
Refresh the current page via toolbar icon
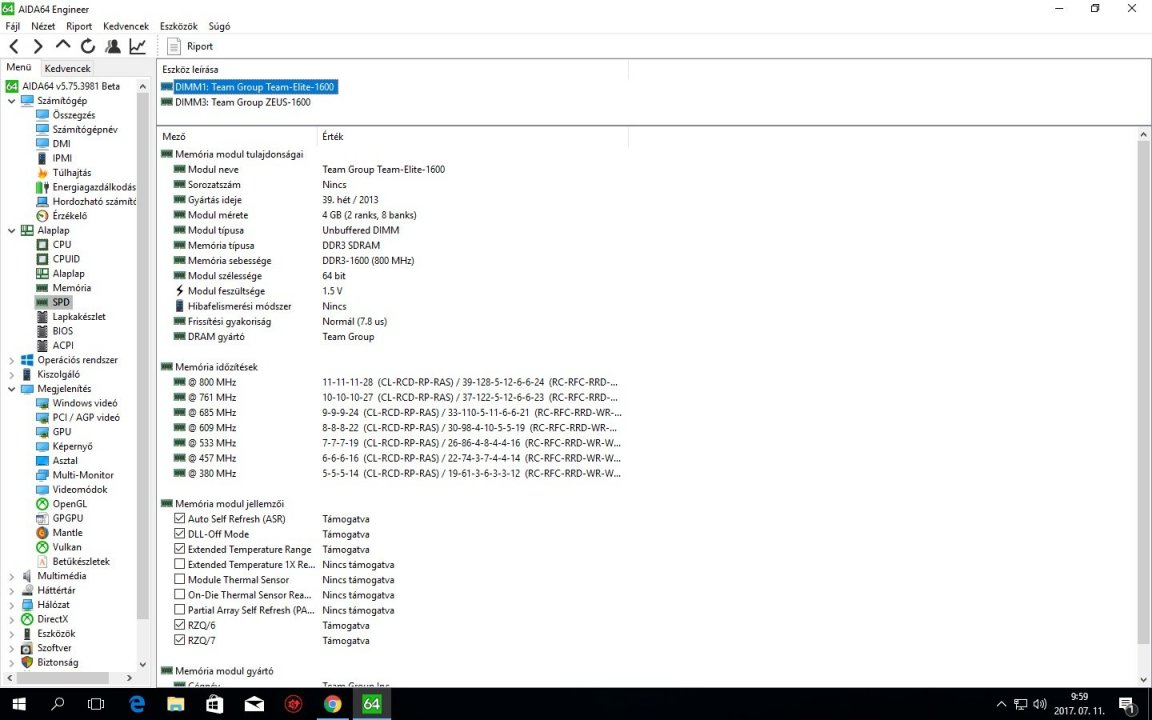coord(87,46)
